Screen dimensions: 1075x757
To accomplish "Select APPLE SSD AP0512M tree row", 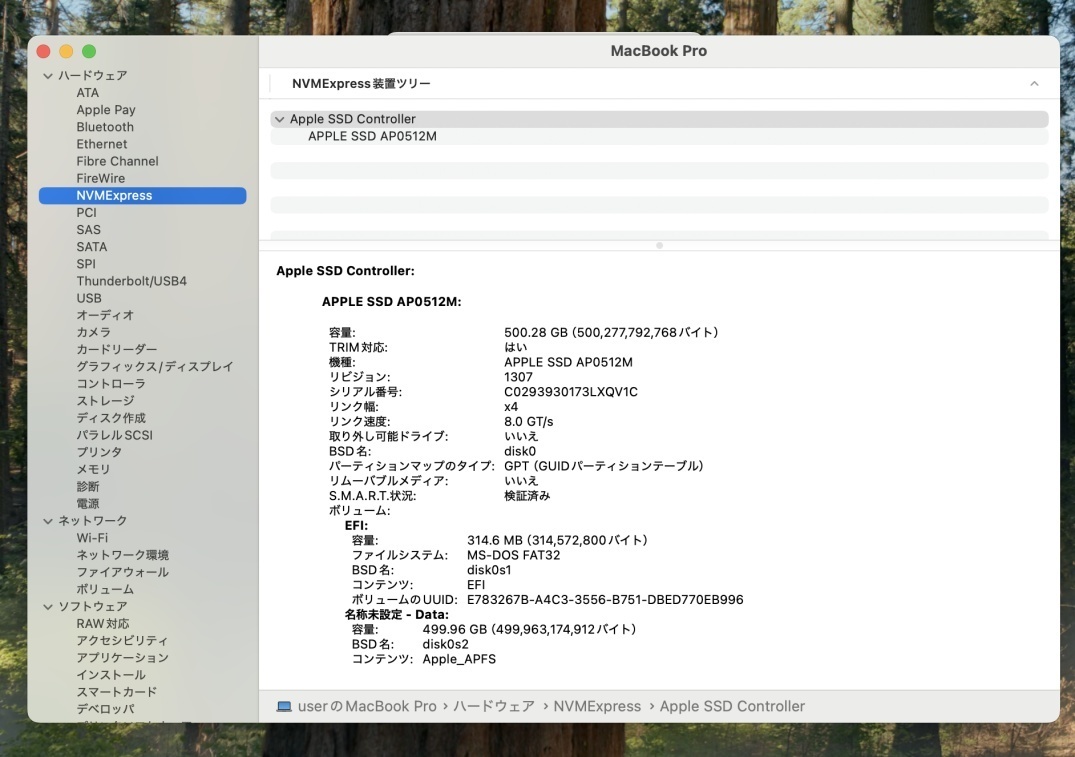I will (x=659, y=136).
